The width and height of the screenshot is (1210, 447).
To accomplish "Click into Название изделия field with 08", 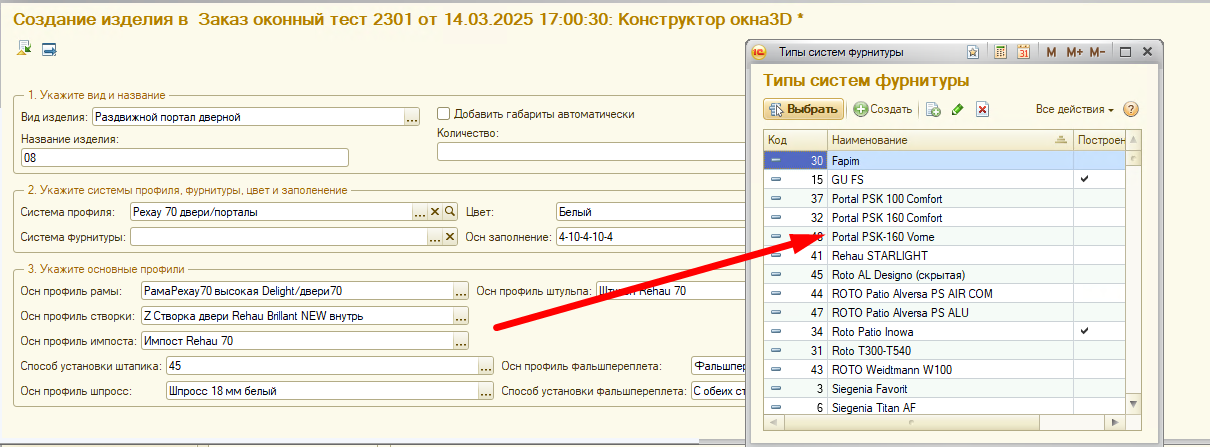I will click(x=184, y=157).
